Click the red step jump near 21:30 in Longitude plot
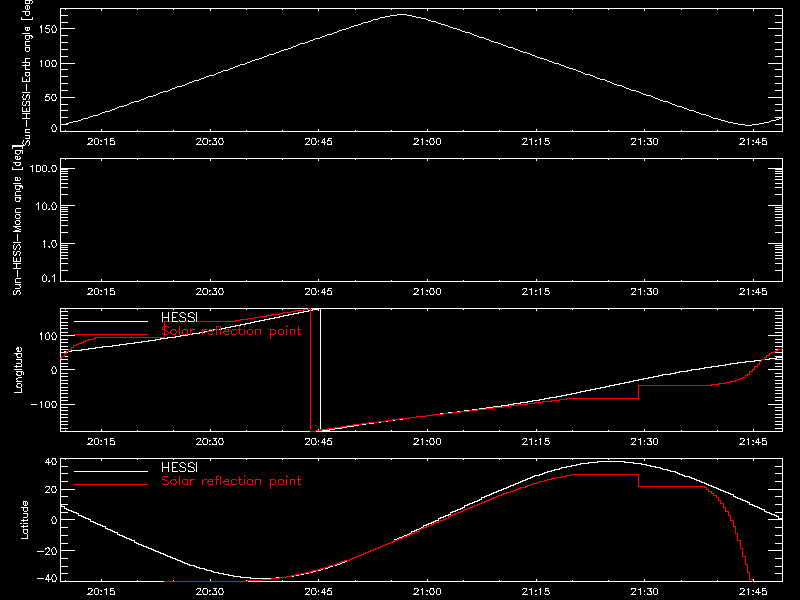Image resolution: width=800 pixels, height=600 pixels. 638,392
